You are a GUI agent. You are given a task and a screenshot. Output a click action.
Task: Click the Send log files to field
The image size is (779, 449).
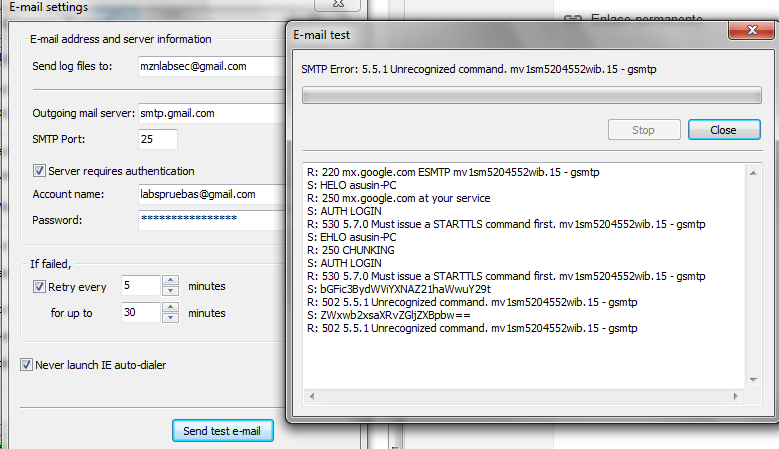pyautogui.click(x=213, y=67)
